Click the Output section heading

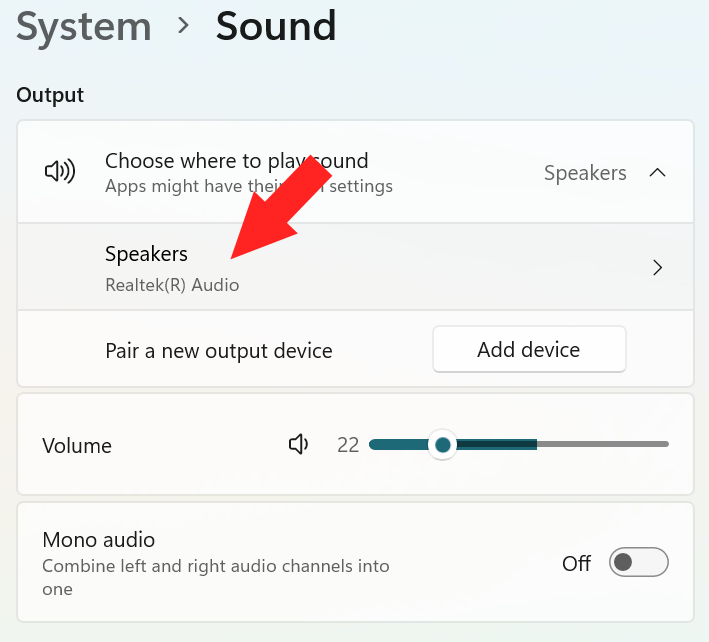click(50, 95)
